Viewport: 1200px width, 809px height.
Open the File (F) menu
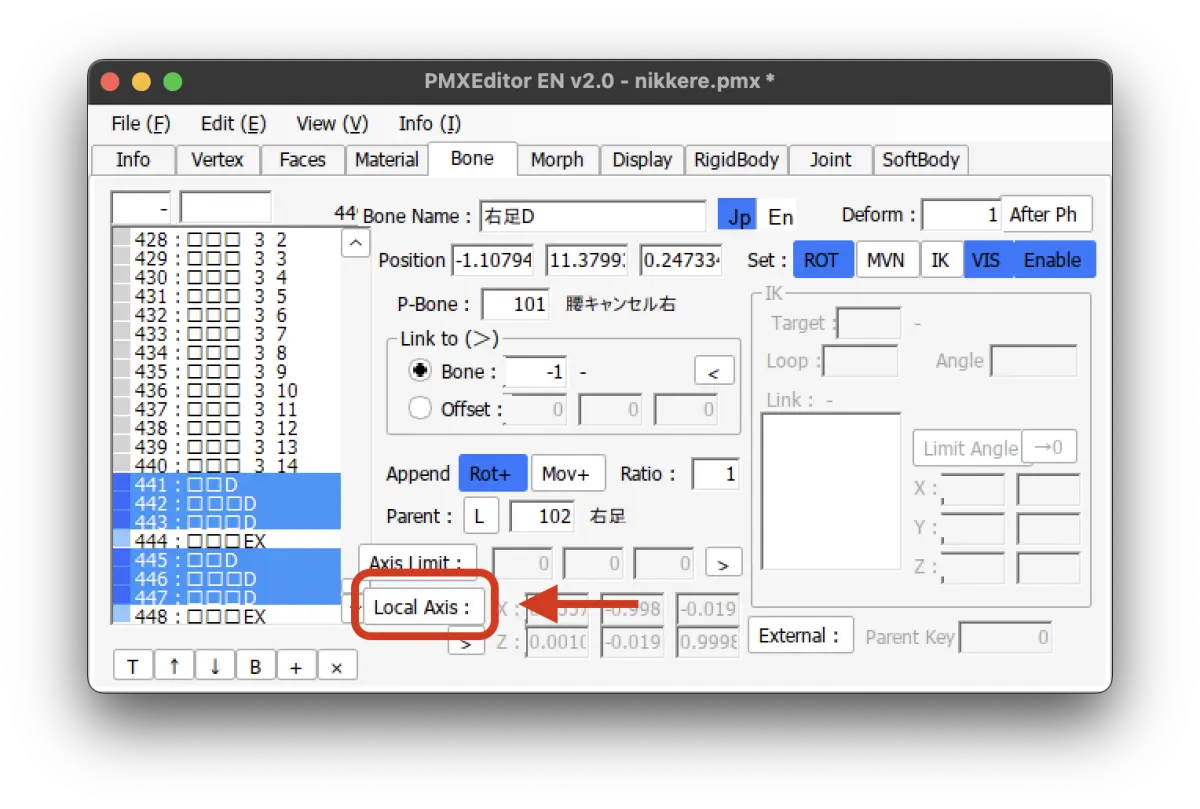(x=141, y=124)
